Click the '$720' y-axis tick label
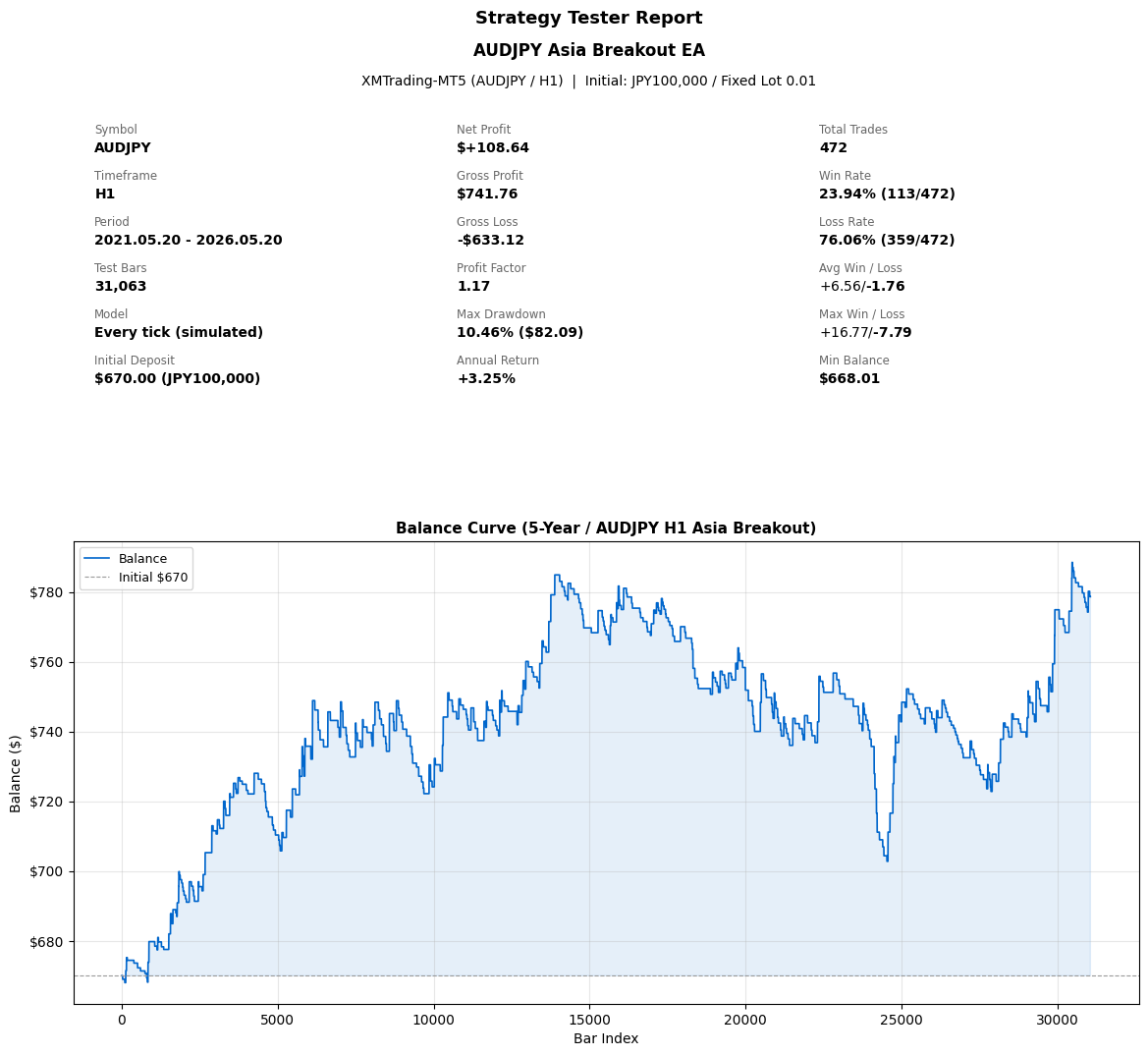1148x1056 pixels. [x=47, y=802]
